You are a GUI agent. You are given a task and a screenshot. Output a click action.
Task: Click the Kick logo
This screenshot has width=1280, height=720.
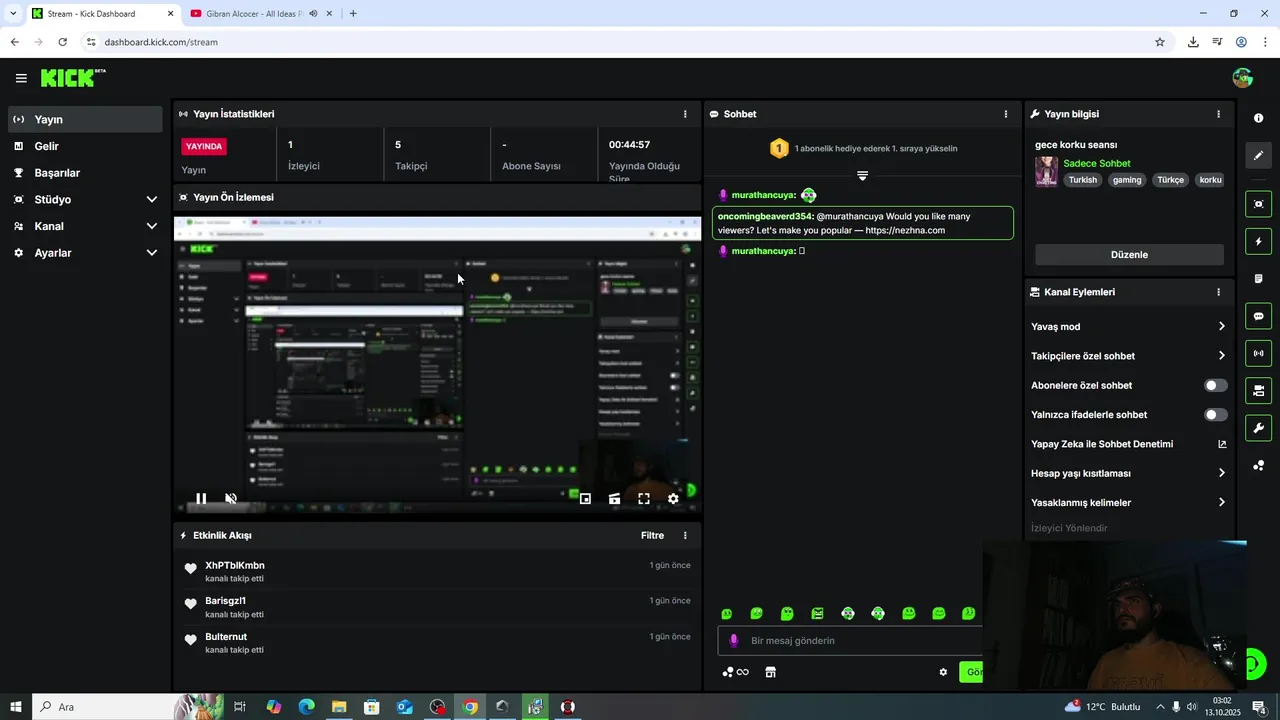(x=73, y=78)
